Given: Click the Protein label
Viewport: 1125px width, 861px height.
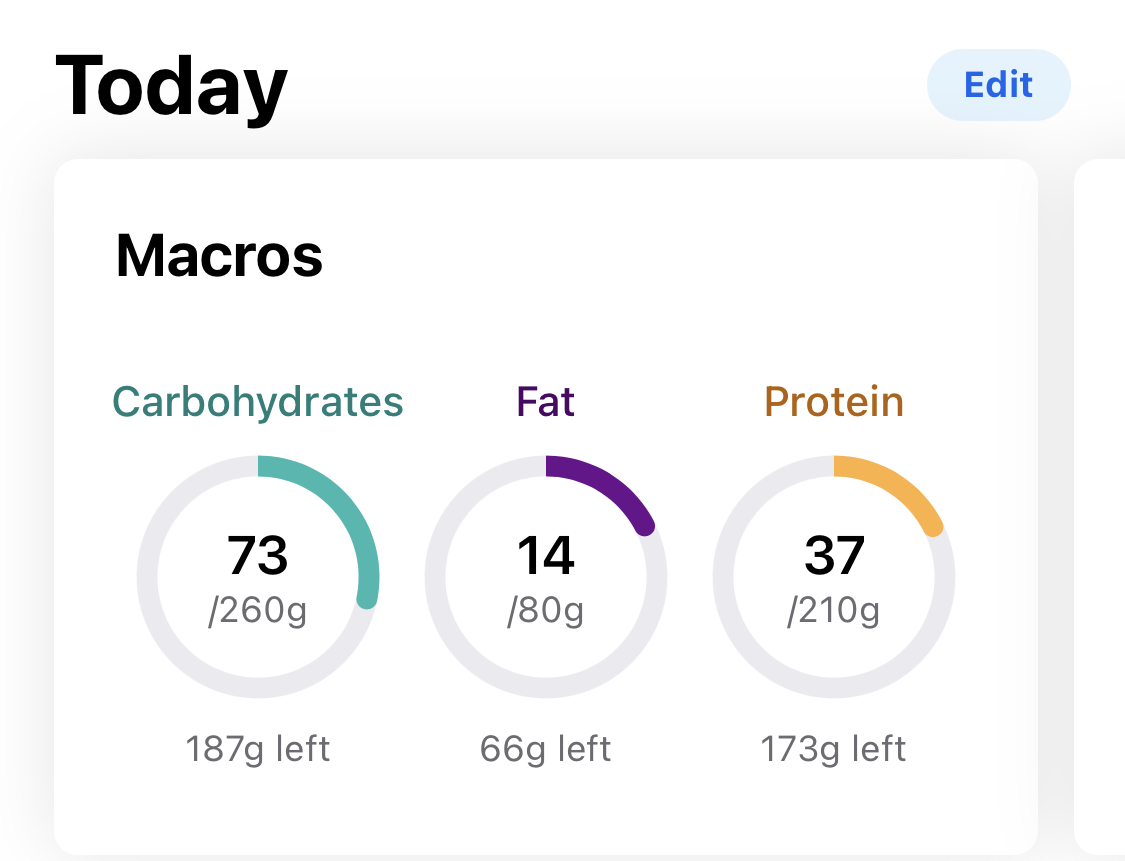Looking at the screenshot, I should (833, 401).
